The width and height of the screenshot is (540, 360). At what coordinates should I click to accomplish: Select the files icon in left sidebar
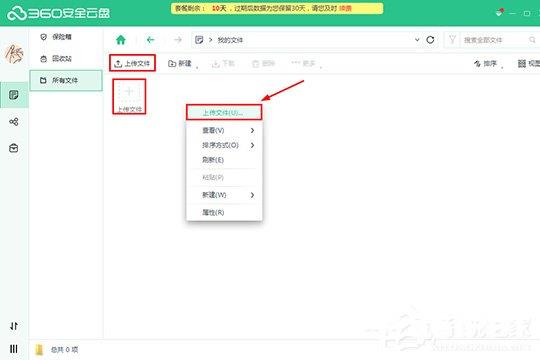tap(14, 95)
